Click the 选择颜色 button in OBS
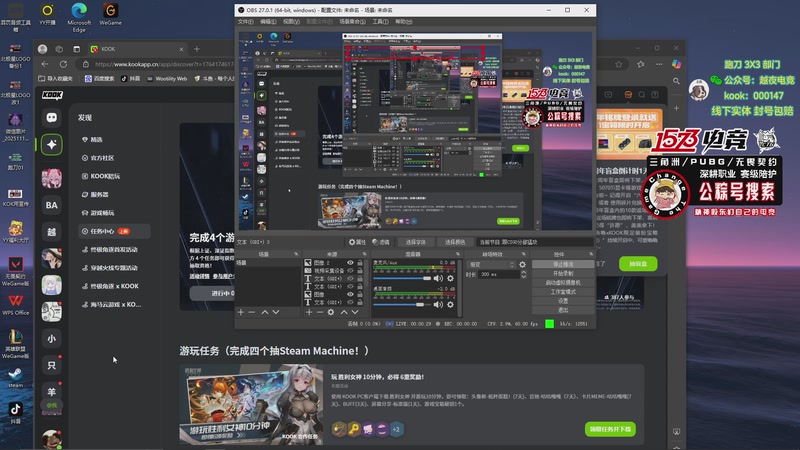Screen dimensions: 800x450 [455, 242]
